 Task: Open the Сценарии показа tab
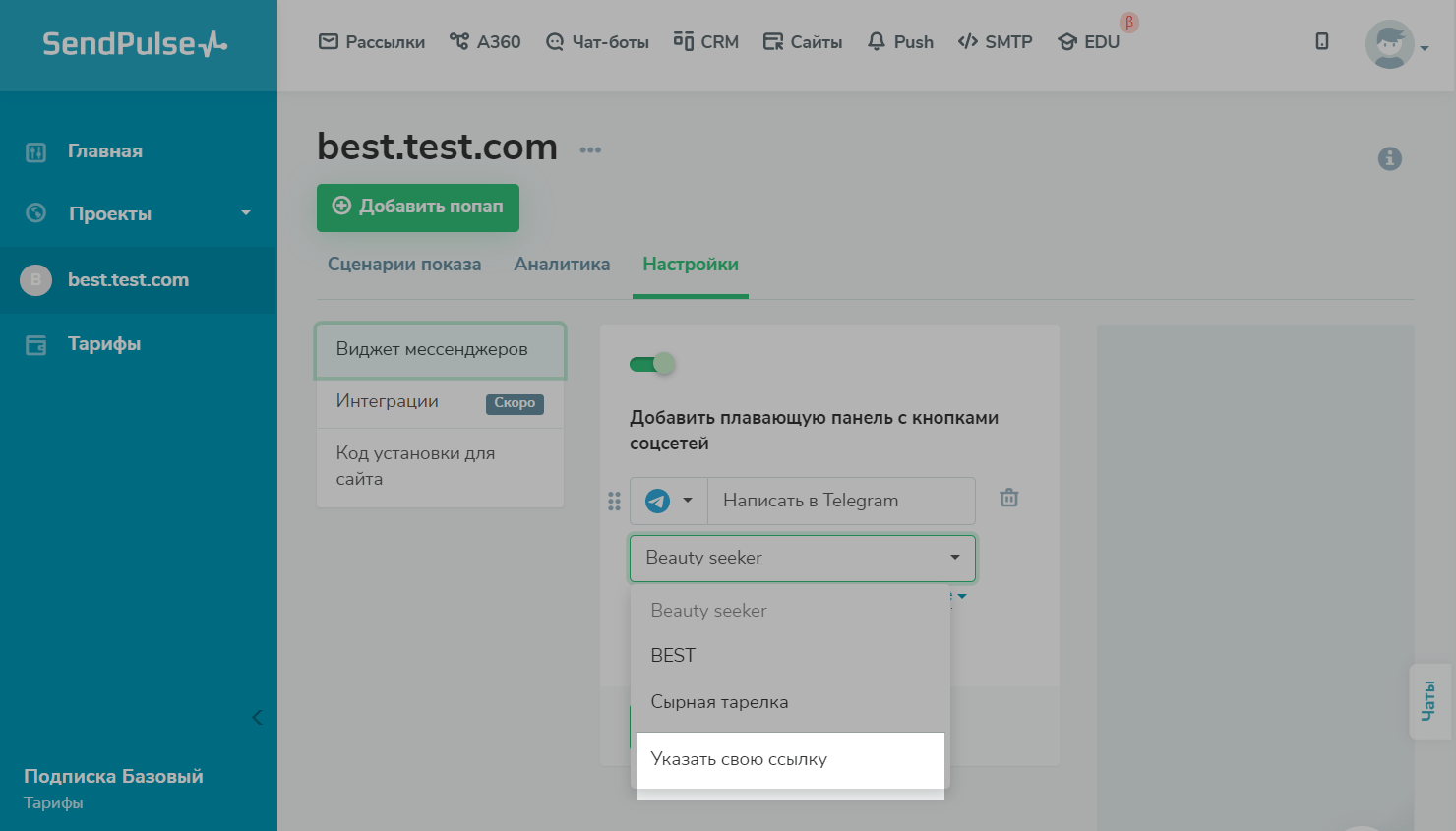click(404, 265)
